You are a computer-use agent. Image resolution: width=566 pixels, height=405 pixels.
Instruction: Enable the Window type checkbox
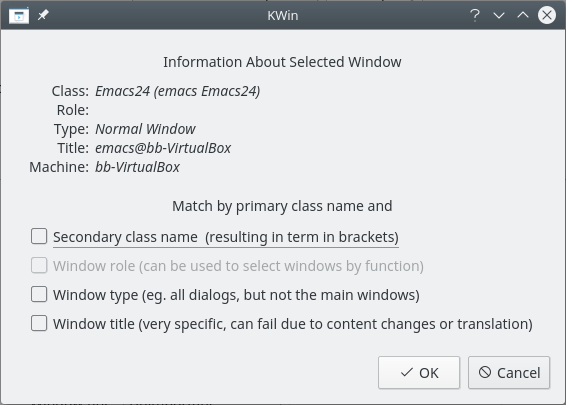[39, 294]
